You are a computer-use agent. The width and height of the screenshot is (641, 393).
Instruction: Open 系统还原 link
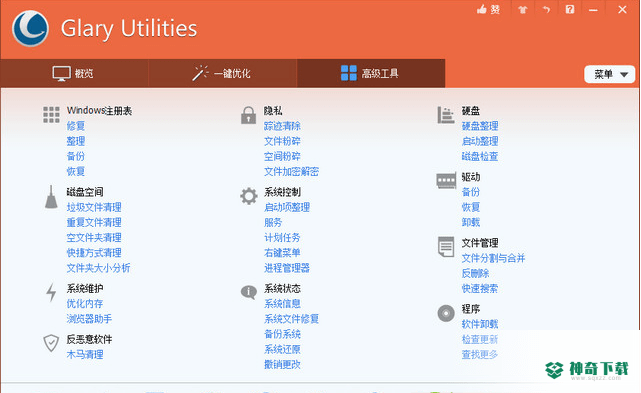(x=282, y=349)
